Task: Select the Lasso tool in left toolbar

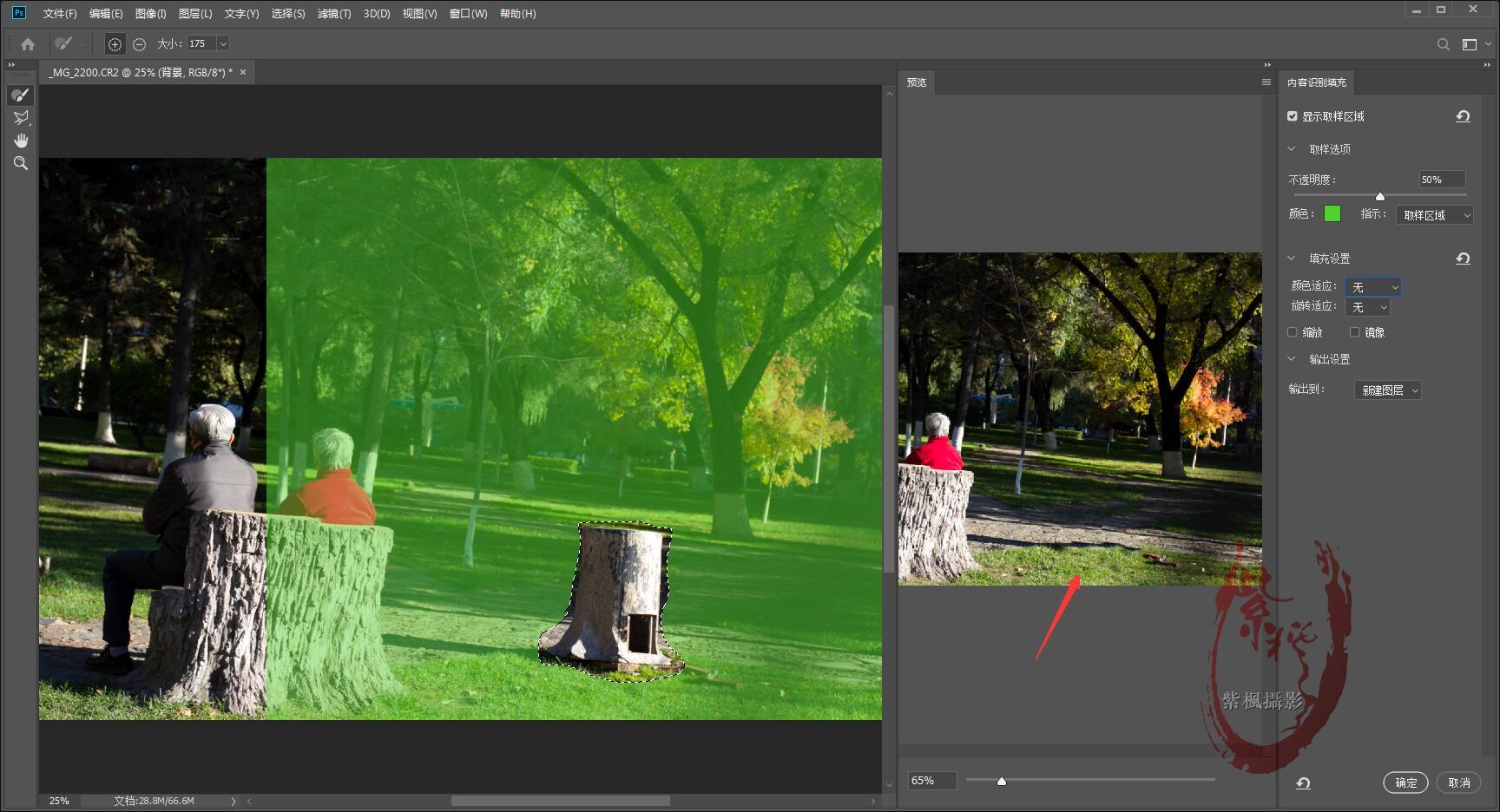Action: pos(21,118)
